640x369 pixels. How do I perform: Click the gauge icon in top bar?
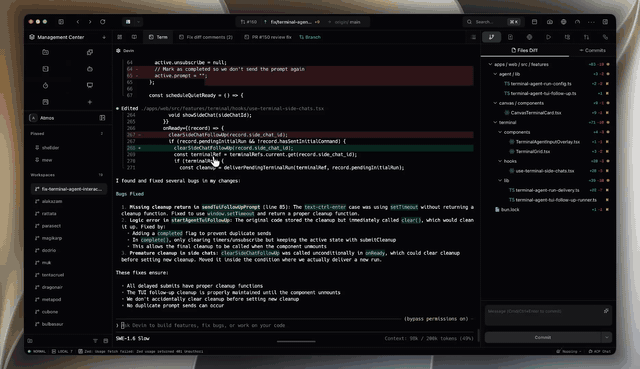(577, 22)
